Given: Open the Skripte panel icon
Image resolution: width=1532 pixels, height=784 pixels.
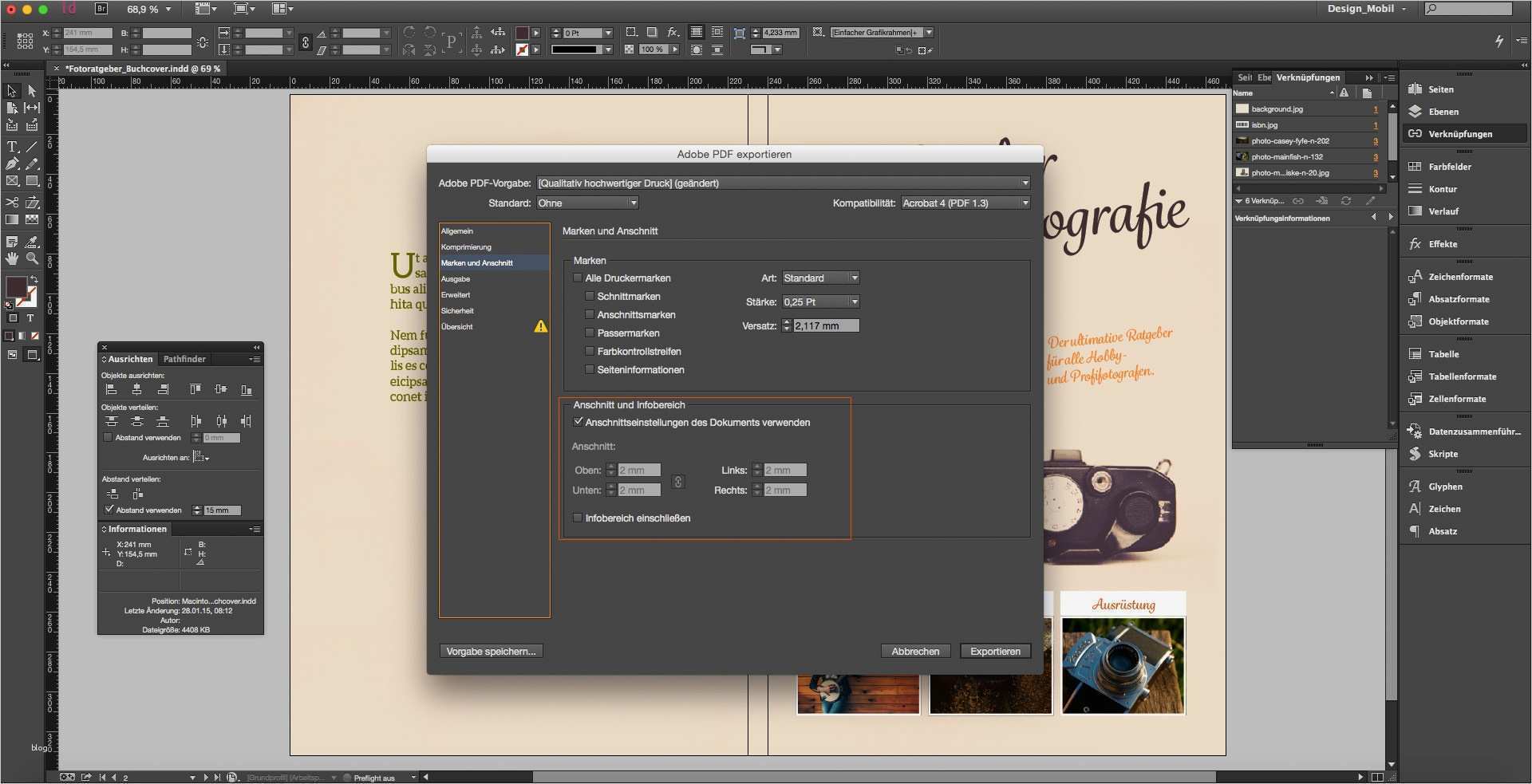Looking at the screenshot, I should coord(1415,454).
